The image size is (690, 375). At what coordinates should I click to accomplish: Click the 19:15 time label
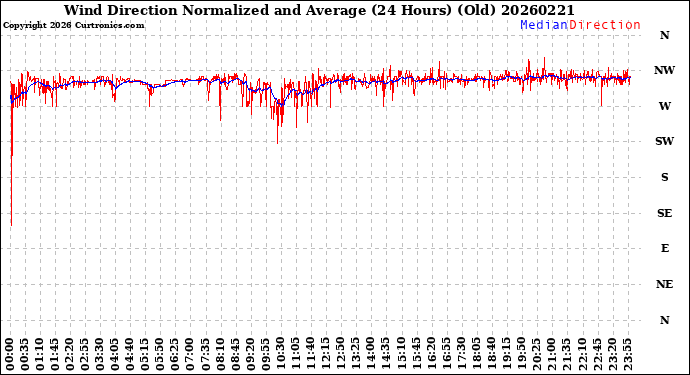tap(506, 354)
